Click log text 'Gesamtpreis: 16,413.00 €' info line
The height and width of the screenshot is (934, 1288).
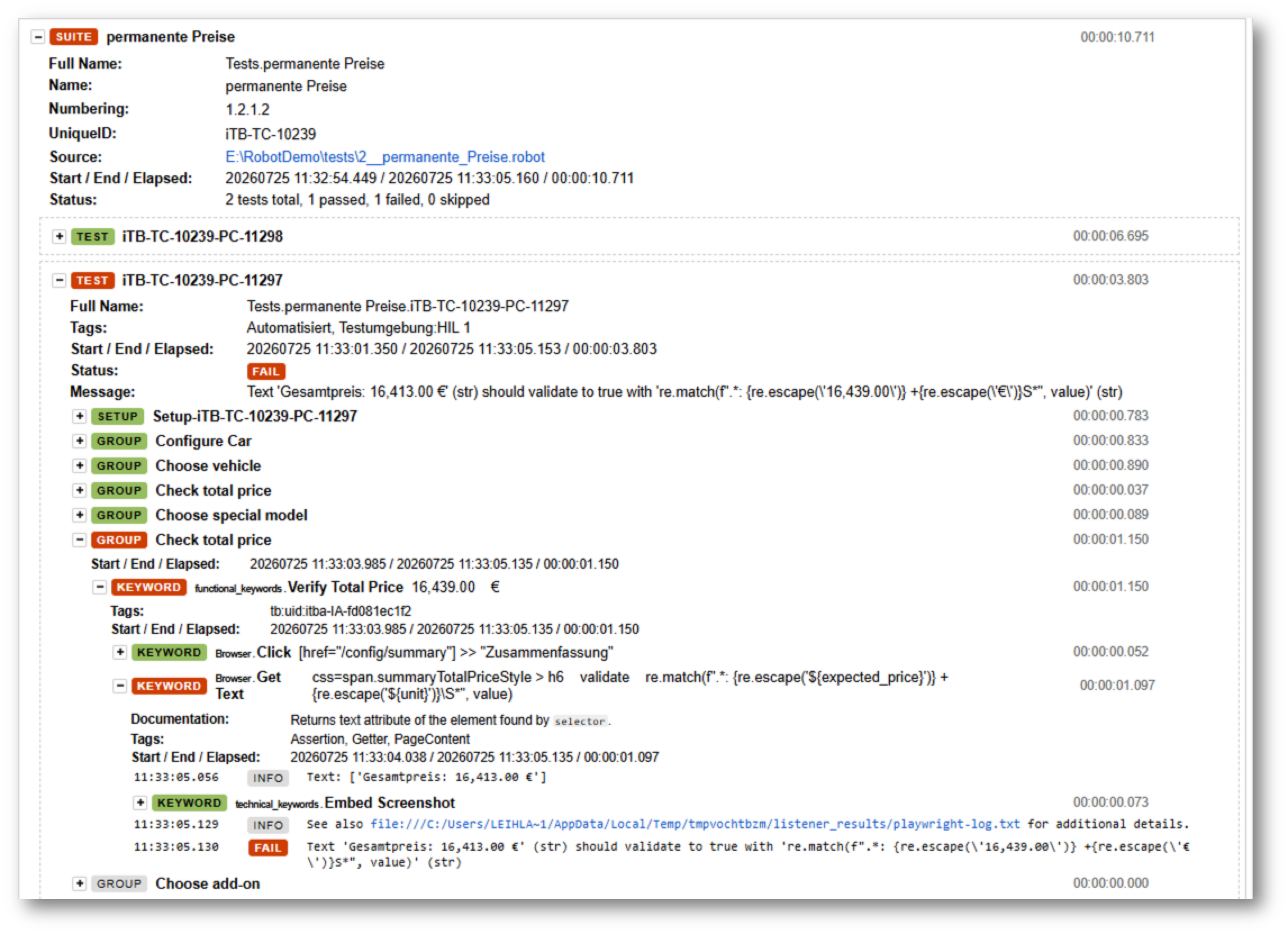[427, 777]
